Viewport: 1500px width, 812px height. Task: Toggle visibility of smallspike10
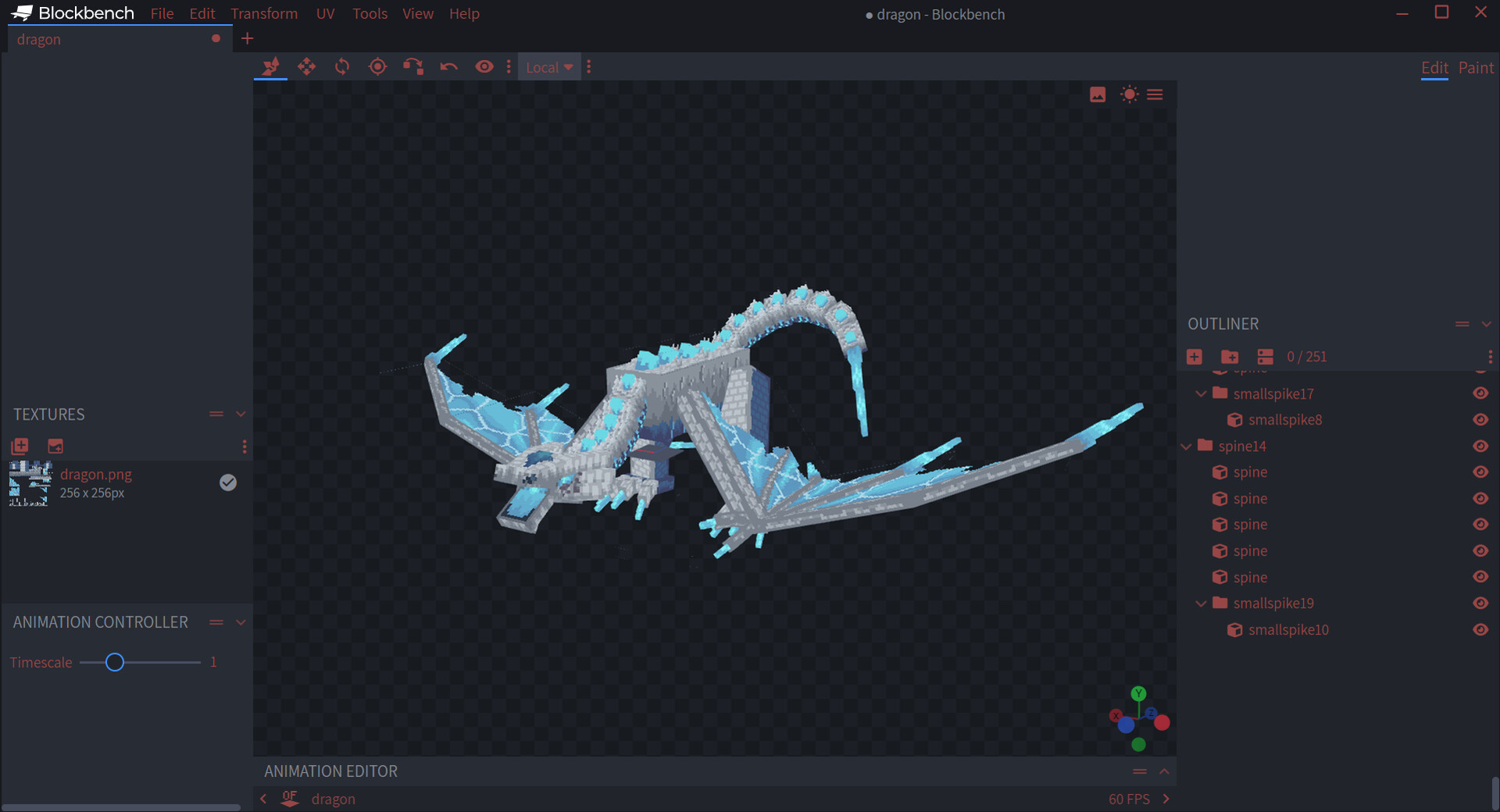click(1481, 629)
